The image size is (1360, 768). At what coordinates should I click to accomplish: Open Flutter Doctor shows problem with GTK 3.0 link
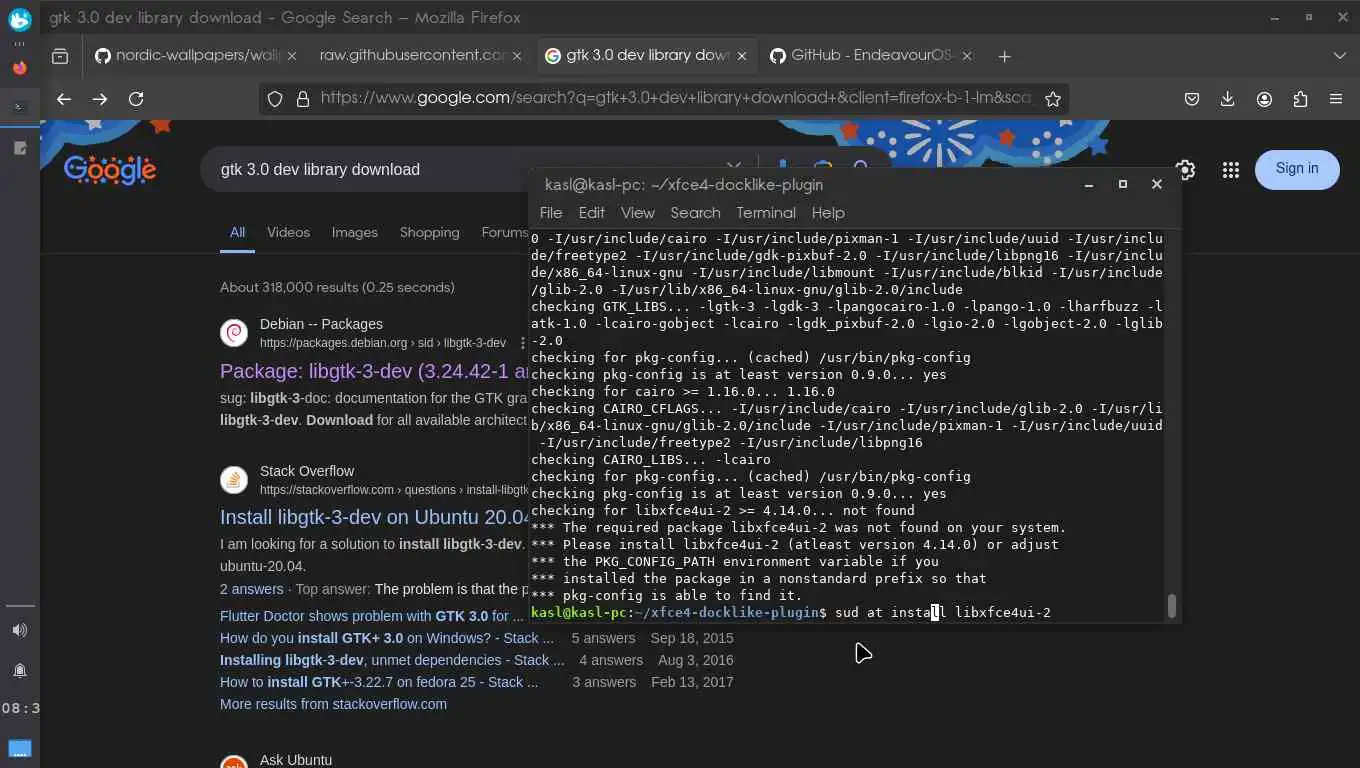(372, 616)
